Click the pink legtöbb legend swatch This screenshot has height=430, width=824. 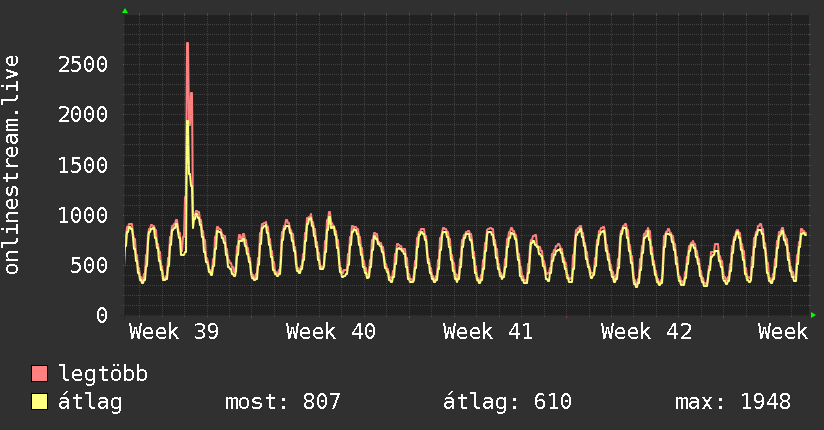(39, 373)
